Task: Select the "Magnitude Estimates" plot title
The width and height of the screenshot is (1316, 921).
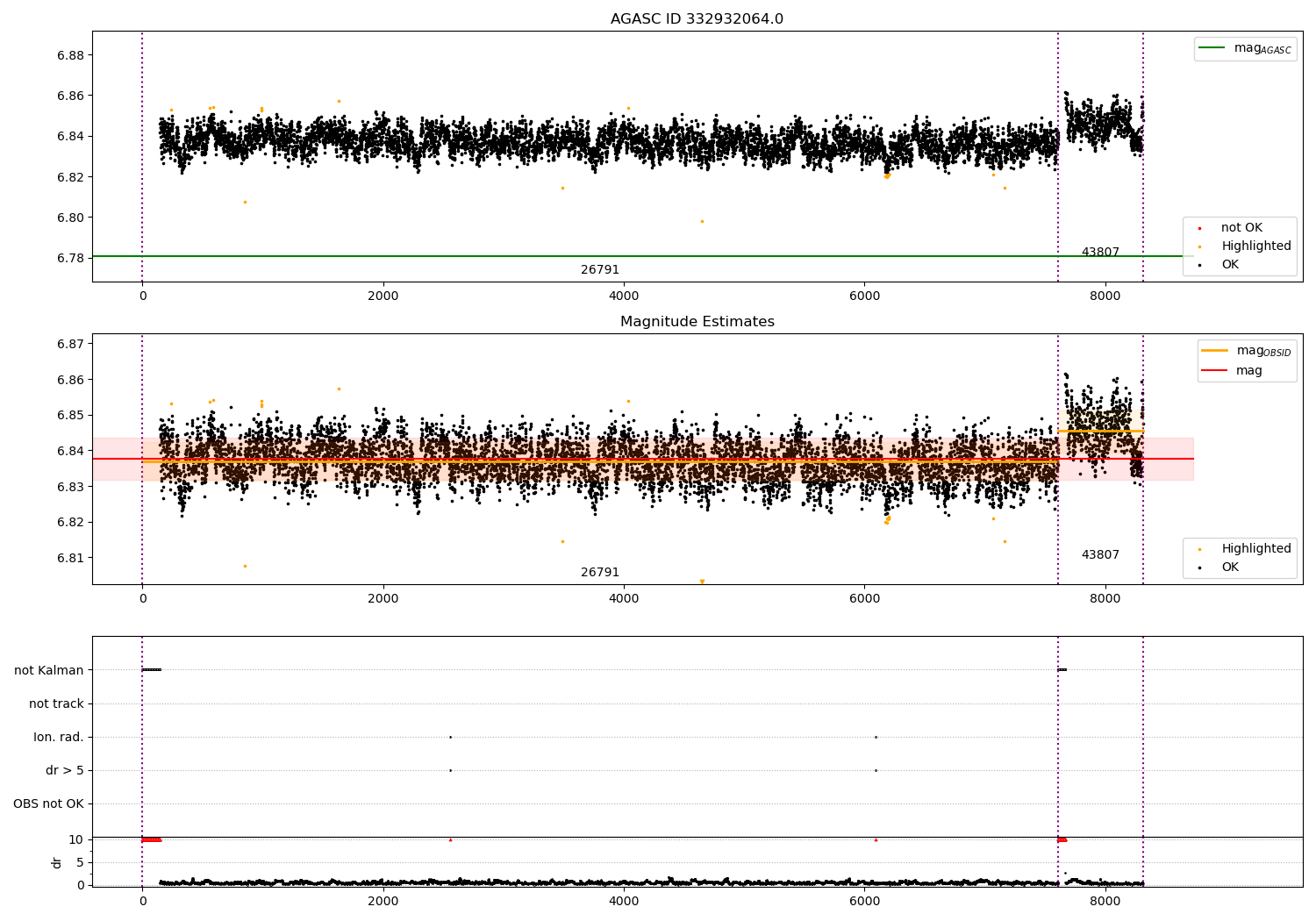Action: click(697, 322)
